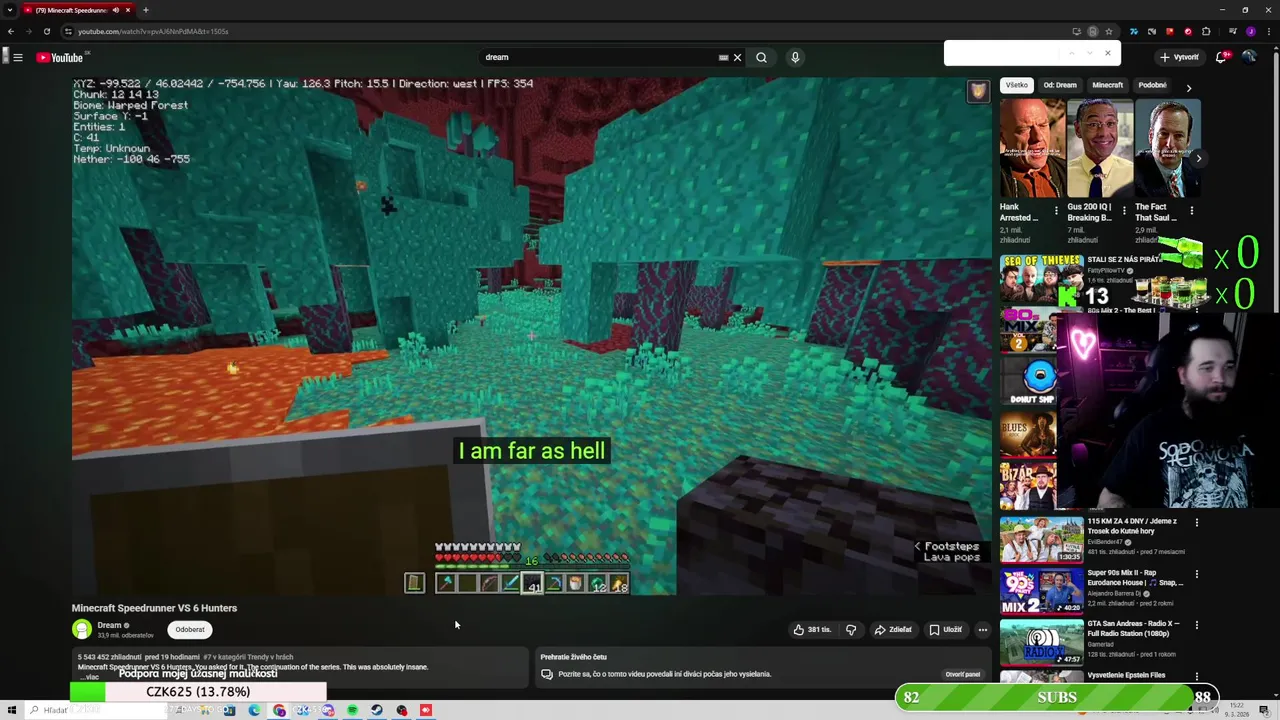Open the Hank Arrested short thumbnail
The height and width of the screenshot is (720, 1280).
point(1032,148)
